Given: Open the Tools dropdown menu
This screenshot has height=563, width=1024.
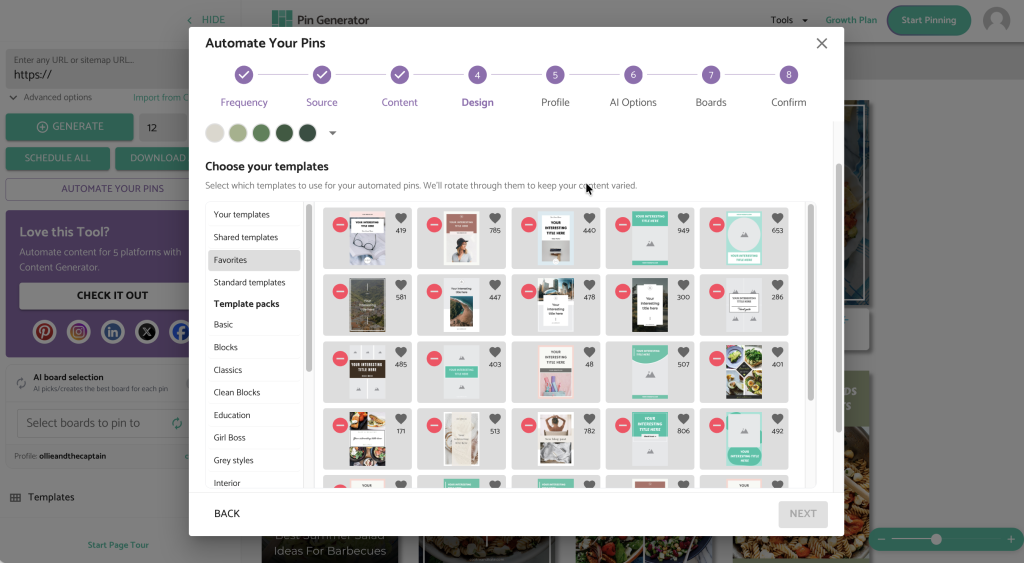Looking at the screenshot, I should (788, 20).
